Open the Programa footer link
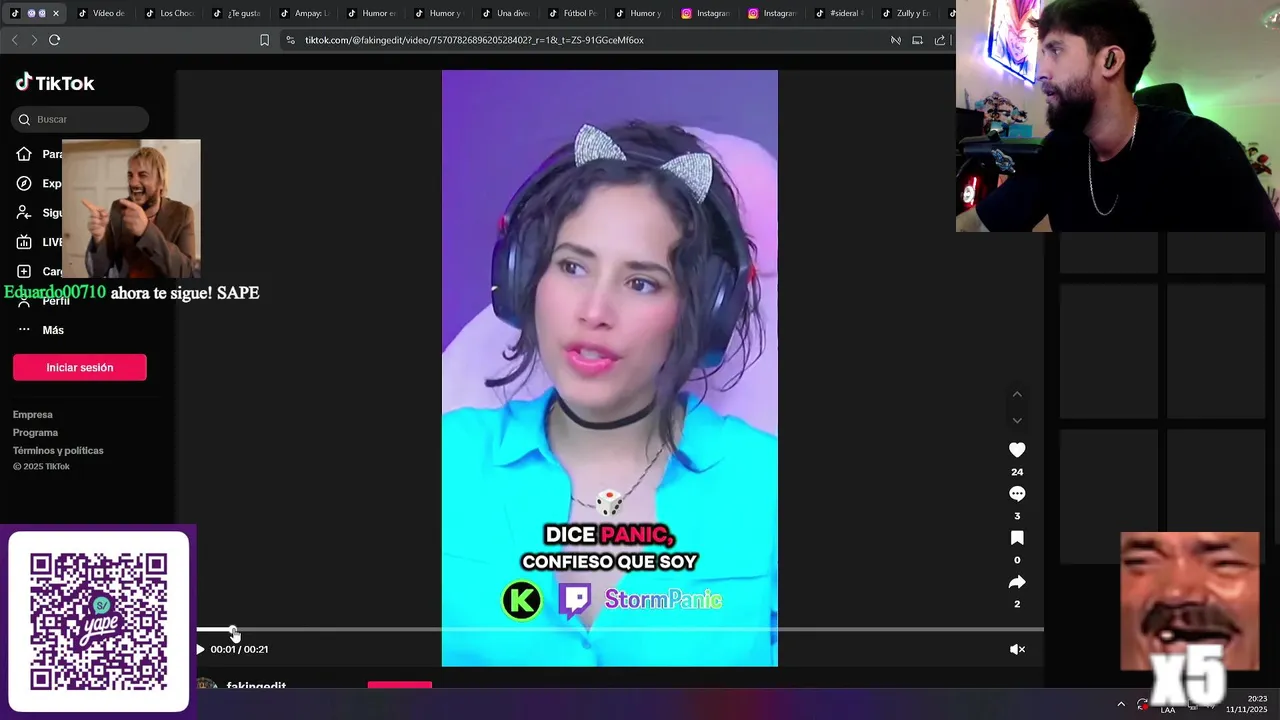 35,432
